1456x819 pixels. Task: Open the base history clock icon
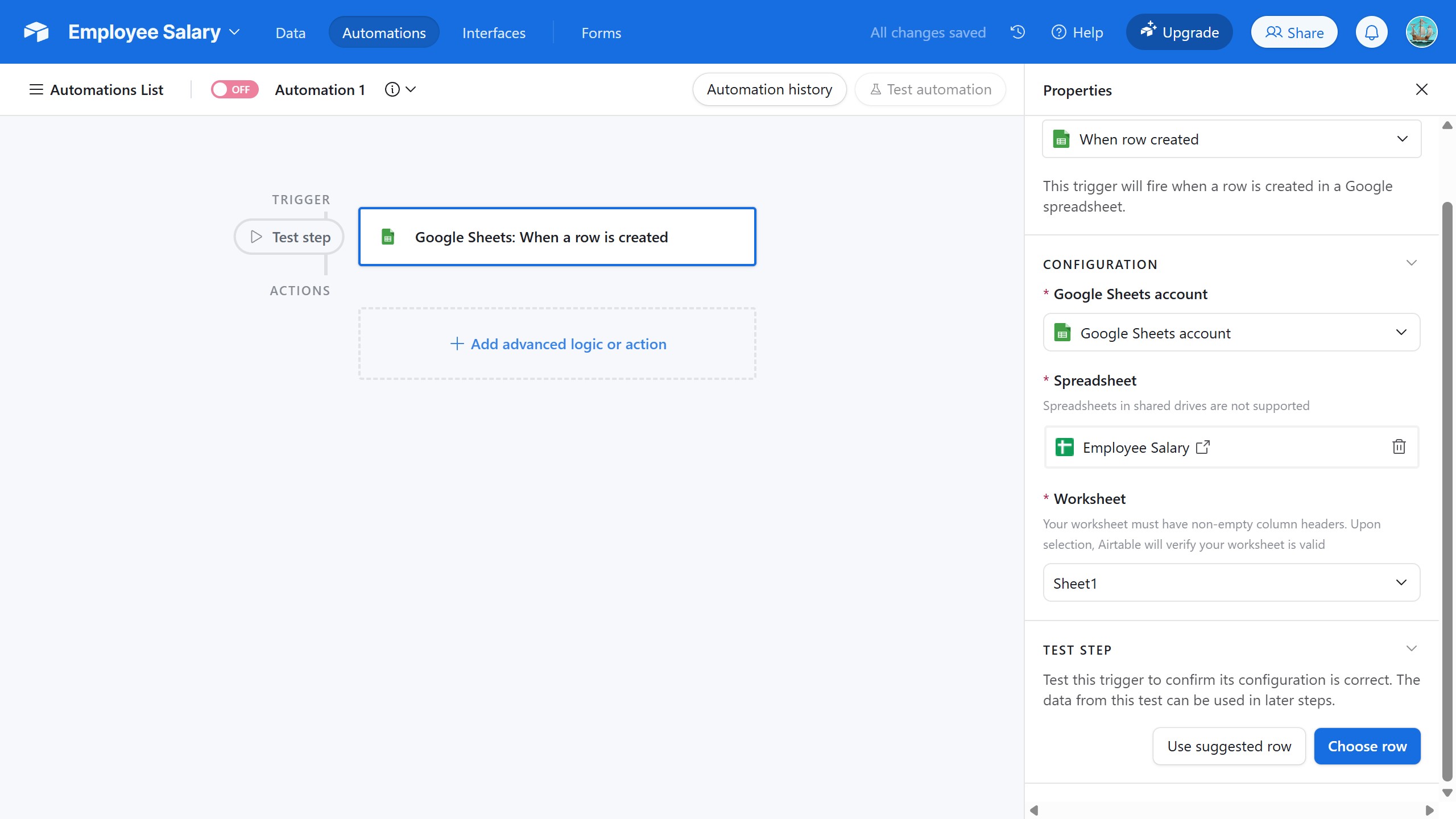(x=1017, y=32)
